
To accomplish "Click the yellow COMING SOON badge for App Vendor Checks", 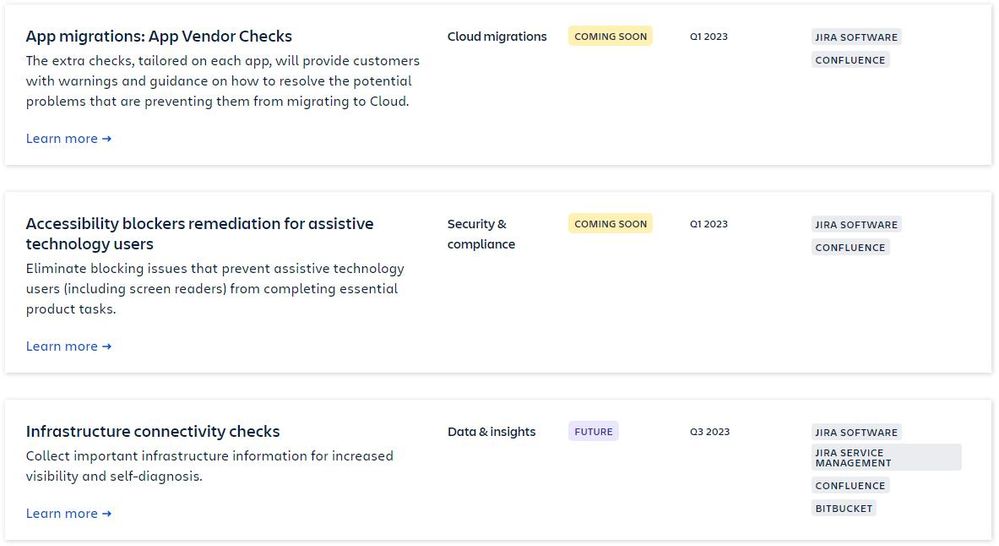I will pyautogui.click(x=610, y=36).
